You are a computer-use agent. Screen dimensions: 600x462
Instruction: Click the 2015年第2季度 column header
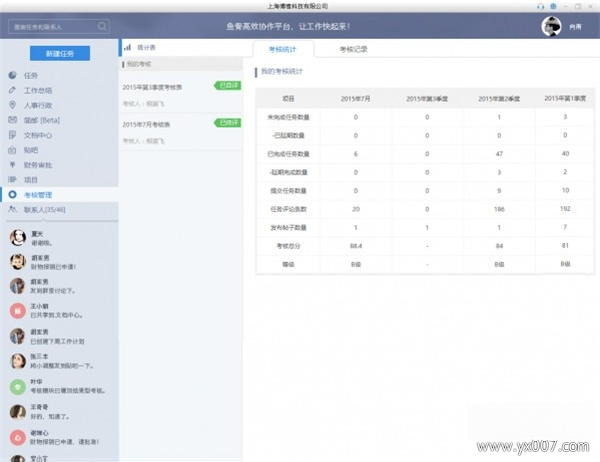pos(499,99)
